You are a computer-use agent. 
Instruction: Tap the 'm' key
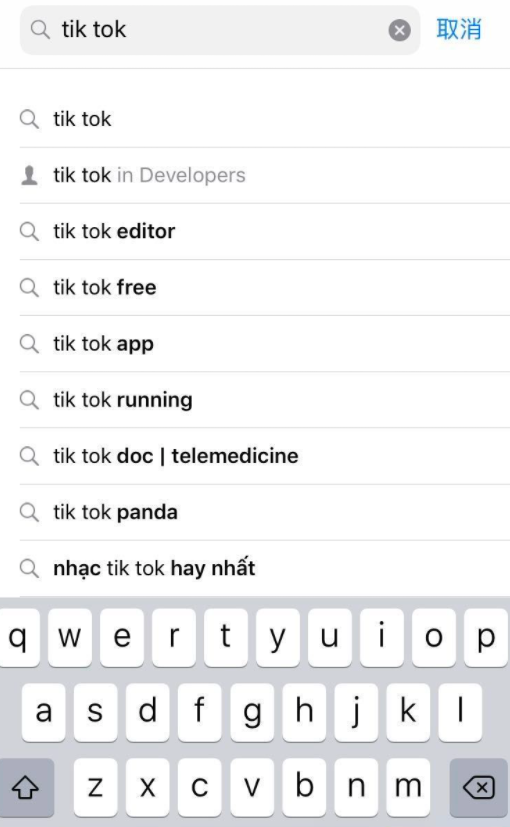tap(408, 787)
